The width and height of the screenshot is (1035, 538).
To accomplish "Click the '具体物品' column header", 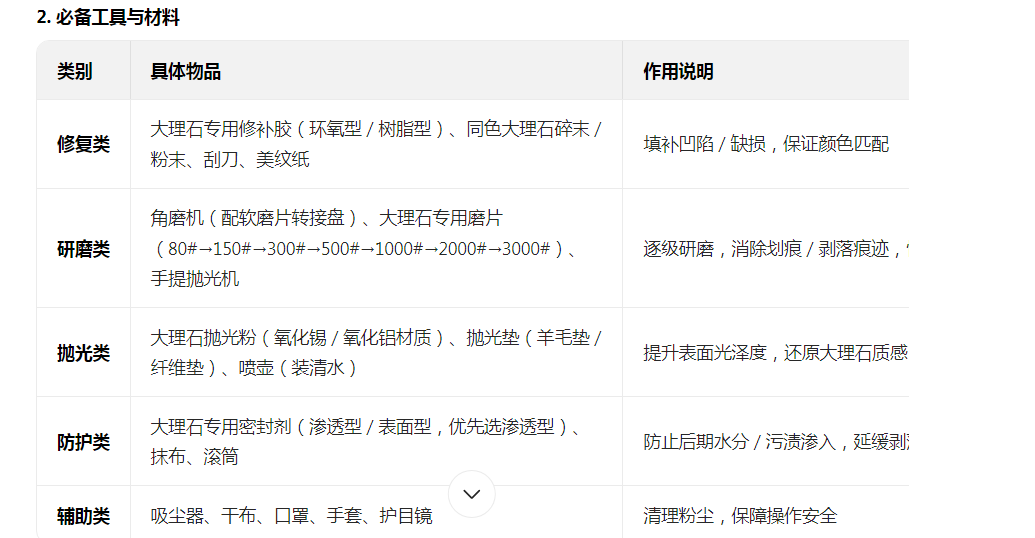I will 186,71.
